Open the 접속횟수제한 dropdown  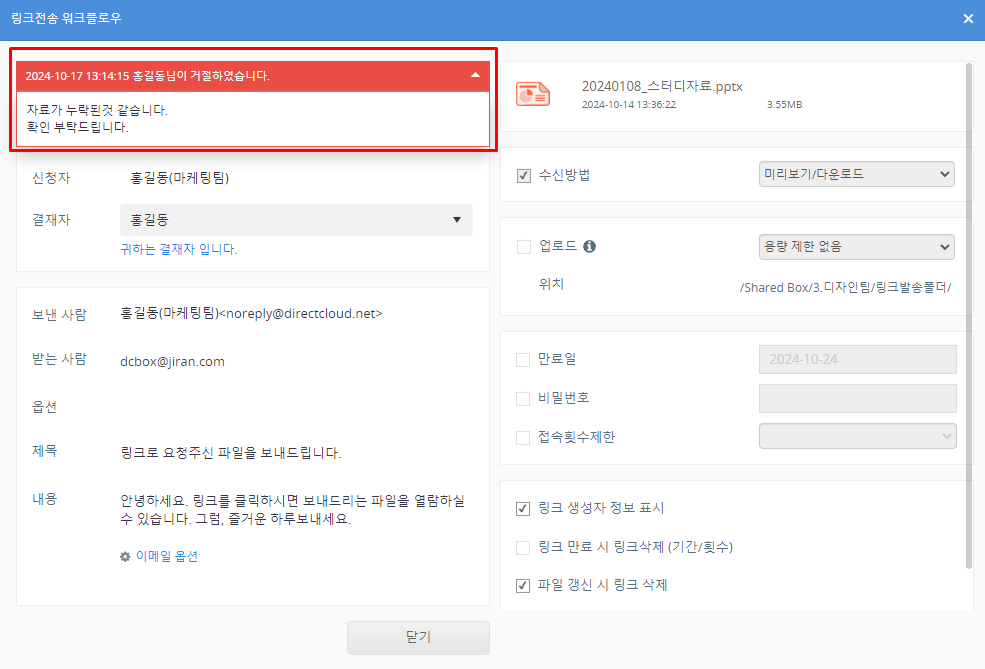pyautogui.click(x=857, y=436)
